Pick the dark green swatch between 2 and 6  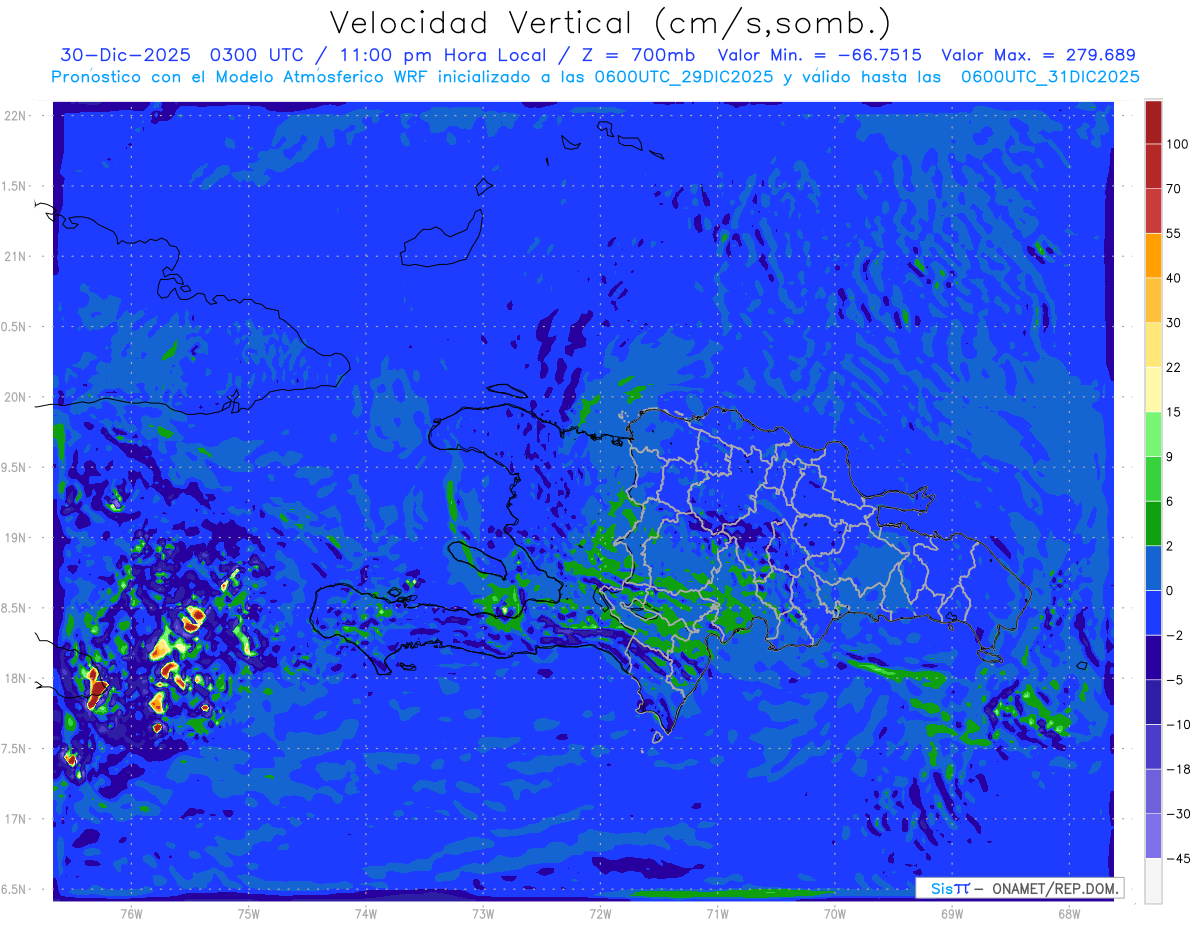(1153, 523)
